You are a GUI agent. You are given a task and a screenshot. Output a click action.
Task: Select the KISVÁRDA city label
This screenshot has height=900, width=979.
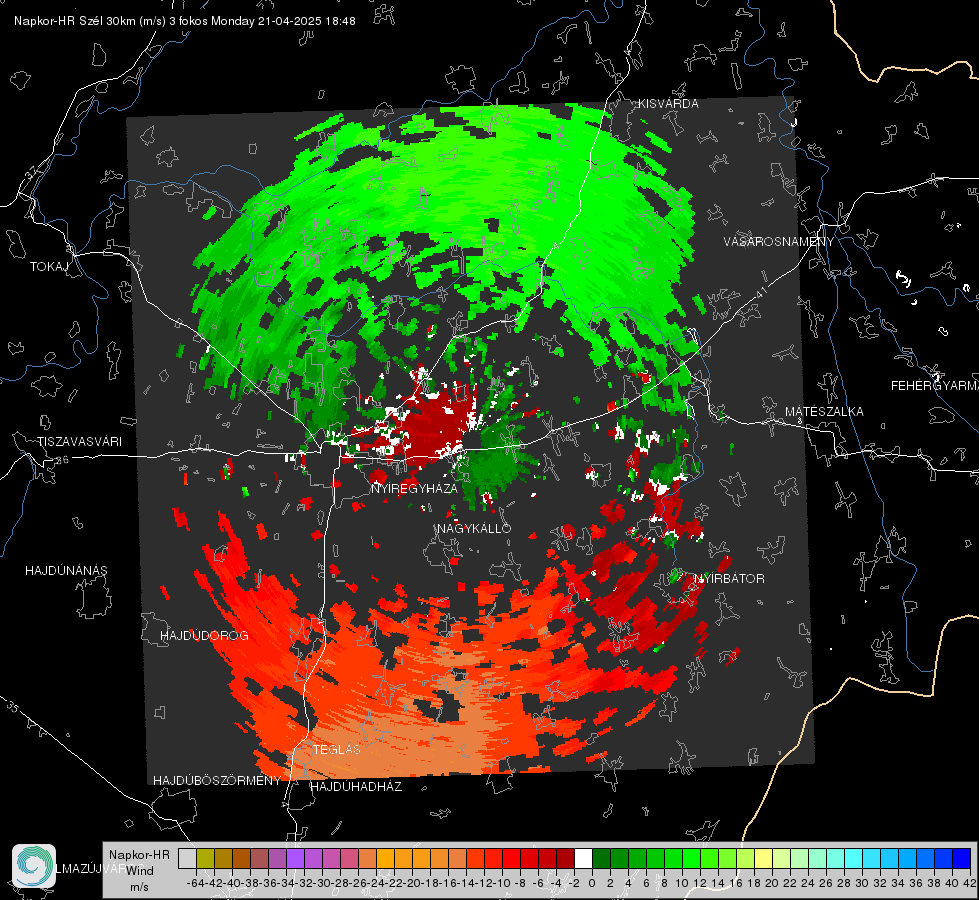pyautogui.click(x=668, y=104)
